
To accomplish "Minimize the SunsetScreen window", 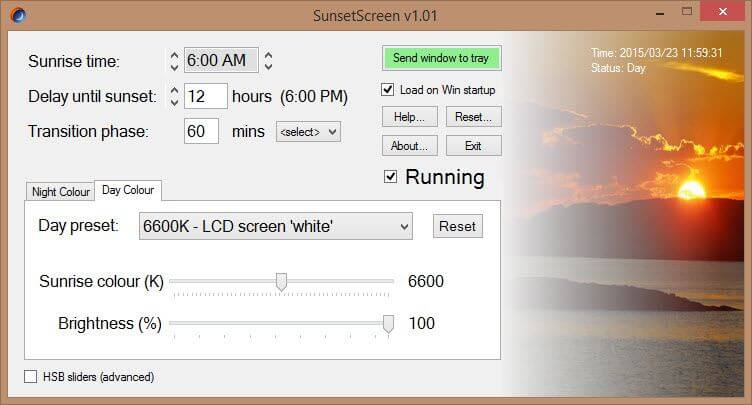I will coord(660,13).
